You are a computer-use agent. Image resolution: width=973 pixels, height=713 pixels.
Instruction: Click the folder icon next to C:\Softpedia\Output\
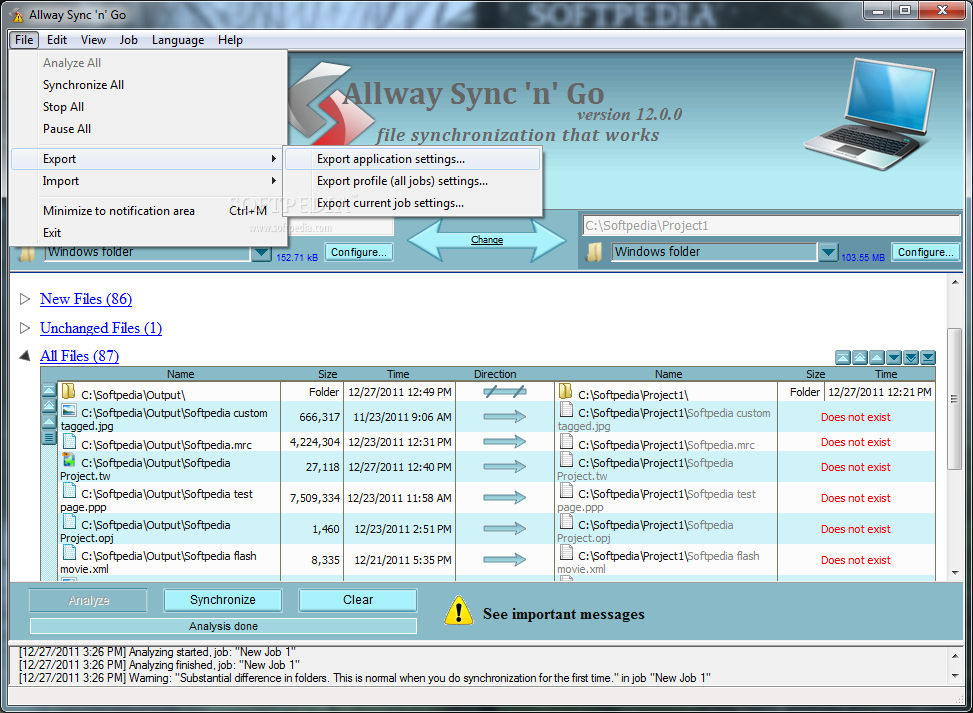coord(68,392)
